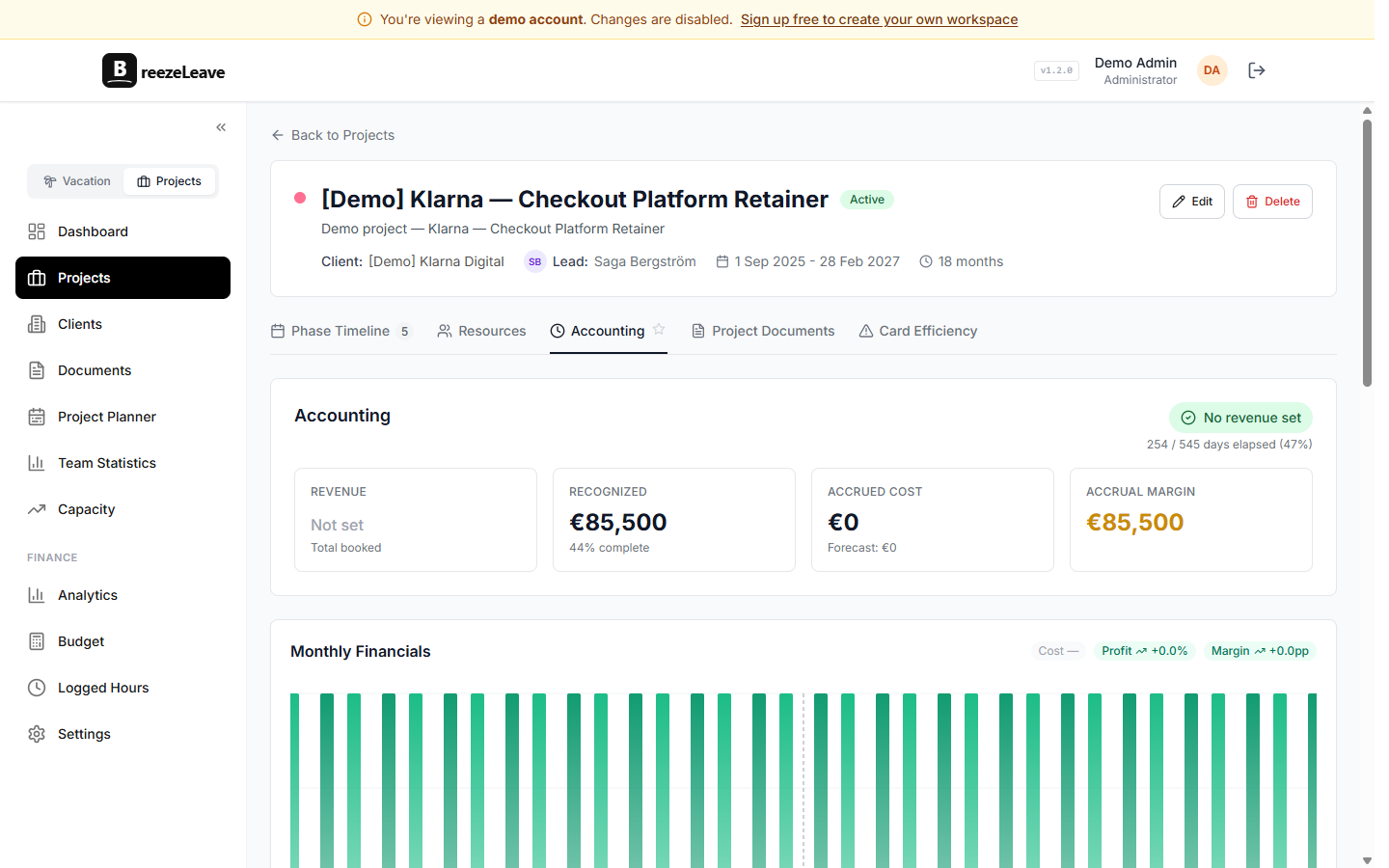This screenshot has height=868, width=1389.
Task: Click the red project color dot
Action: pos(300,198)
